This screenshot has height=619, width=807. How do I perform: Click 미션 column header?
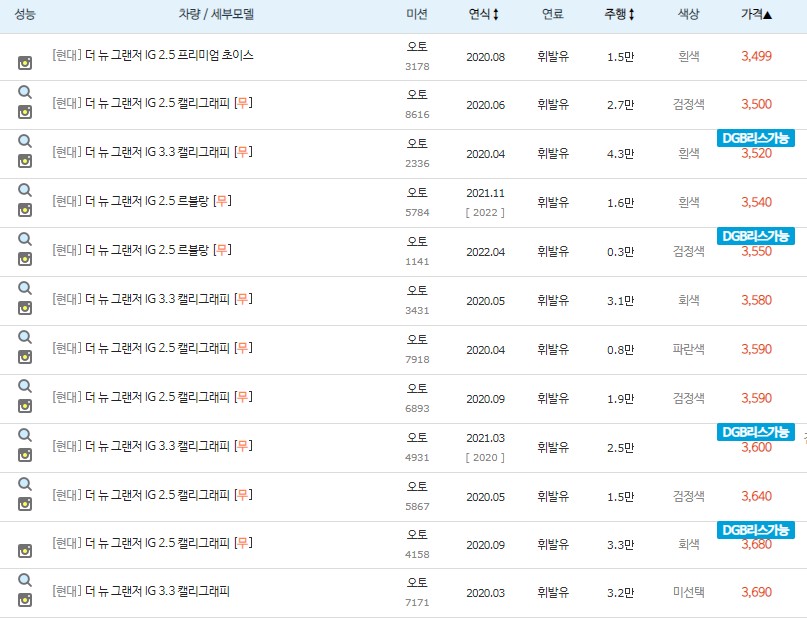[417, 14]
